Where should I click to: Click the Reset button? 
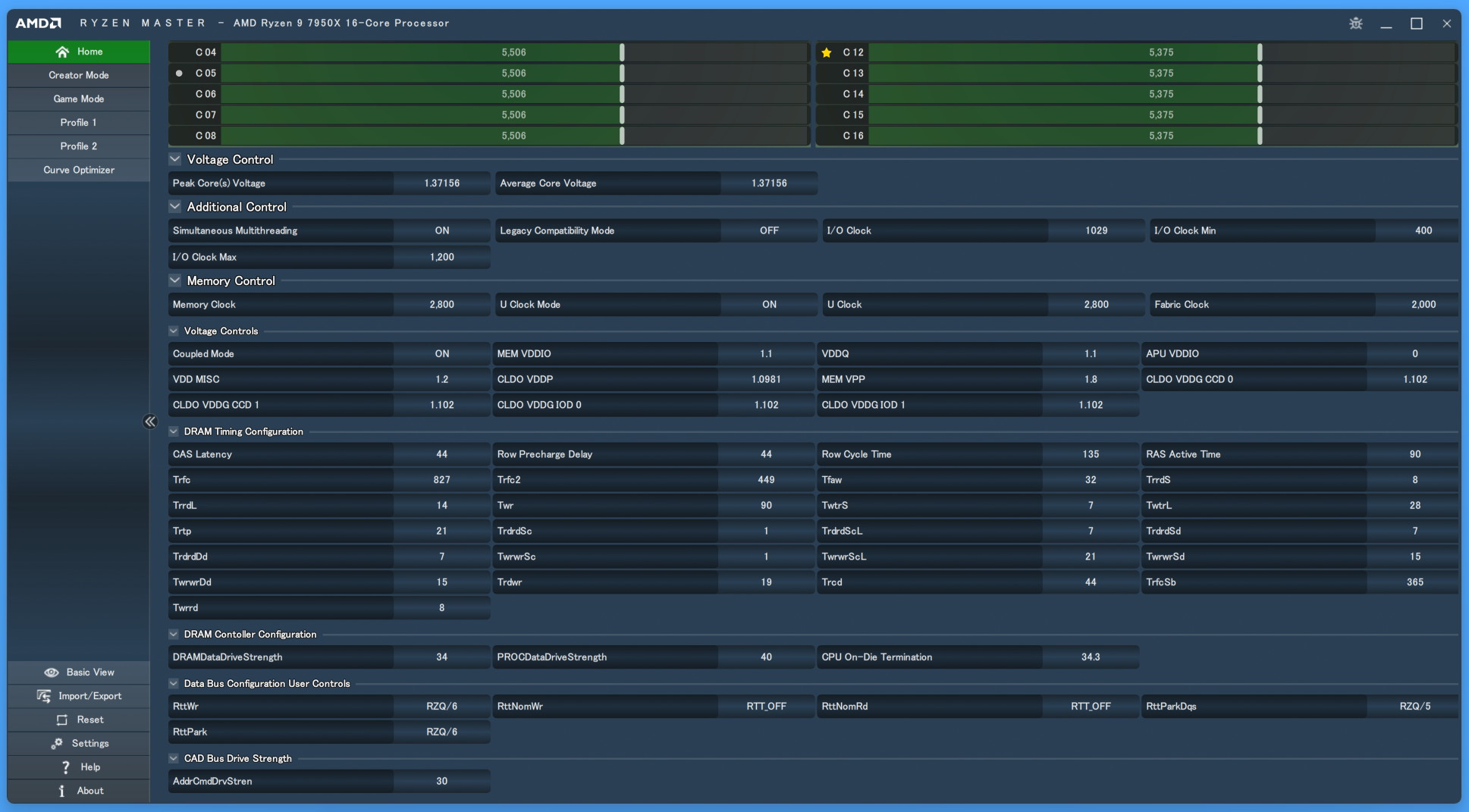pos(79,720)
